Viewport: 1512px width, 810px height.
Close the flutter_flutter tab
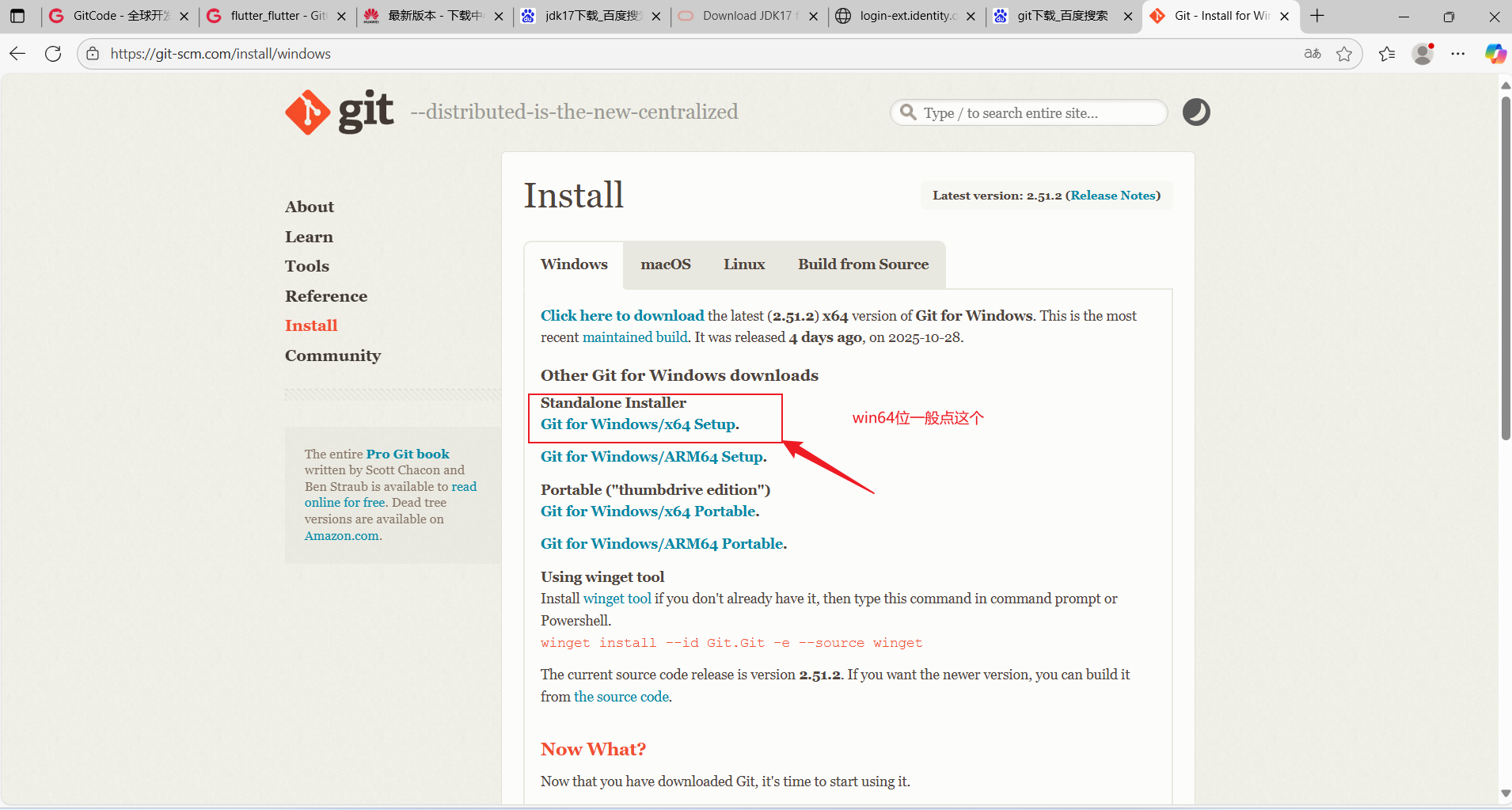(341, 16)
